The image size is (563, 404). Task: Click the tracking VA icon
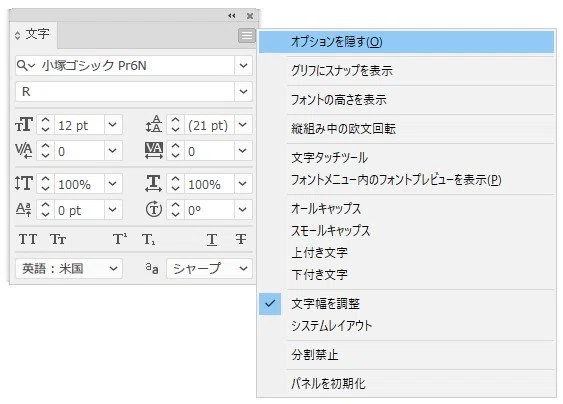pos(154,150)
